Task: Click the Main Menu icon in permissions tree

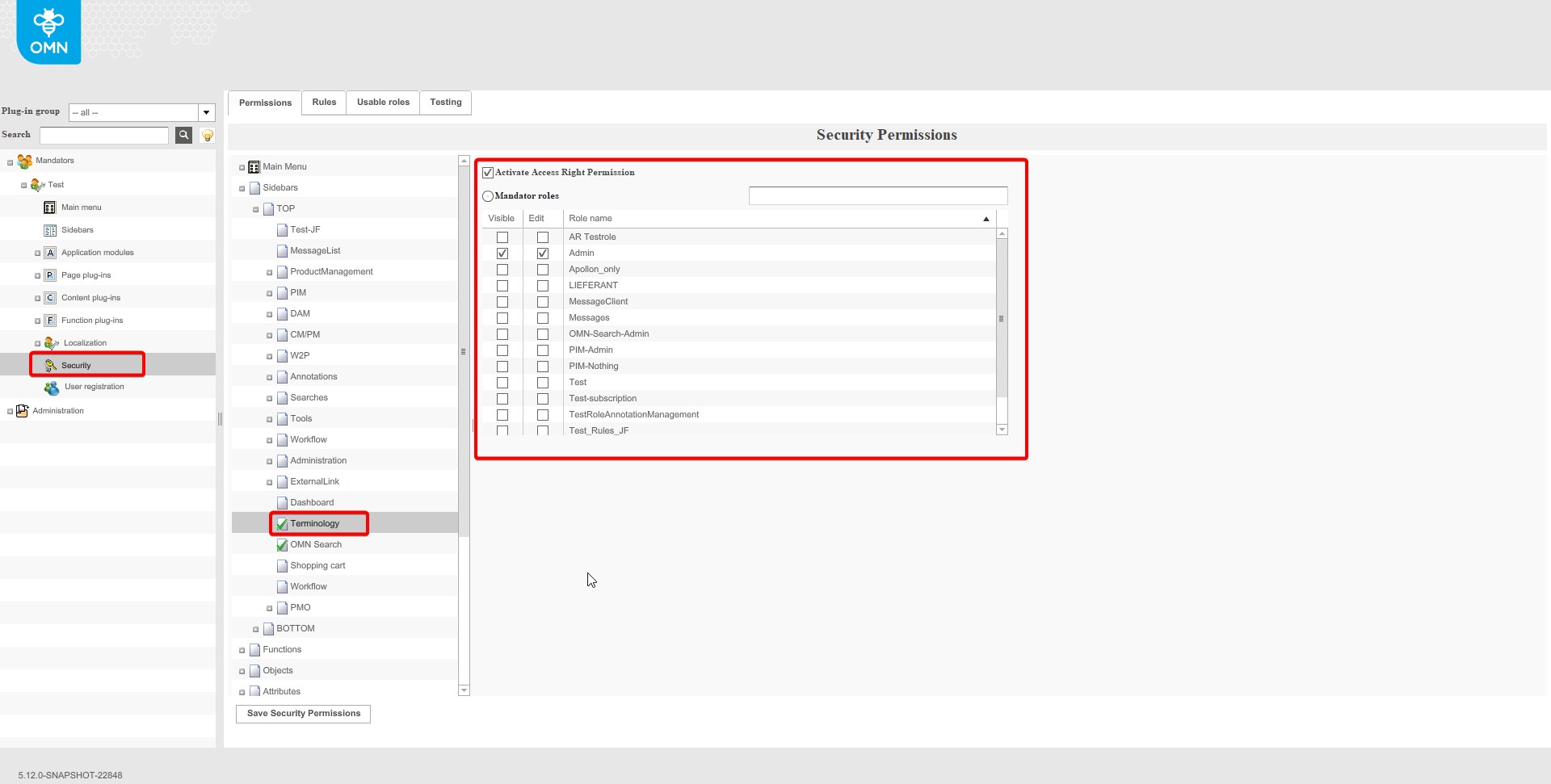Action: click(x=254, y=167)
